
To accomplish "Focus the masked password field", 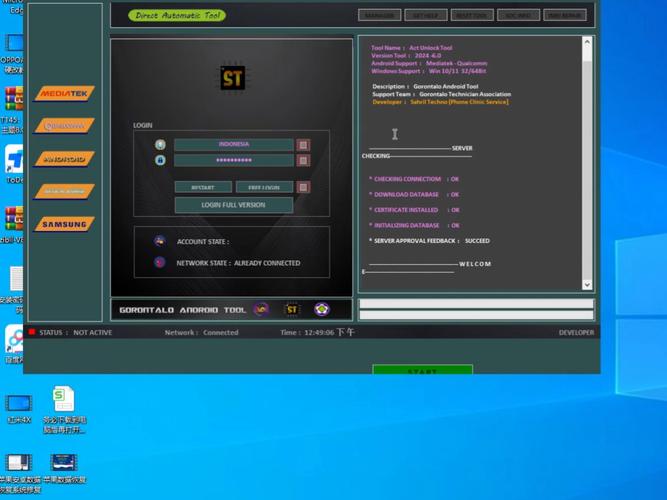I will click(234, 160).
